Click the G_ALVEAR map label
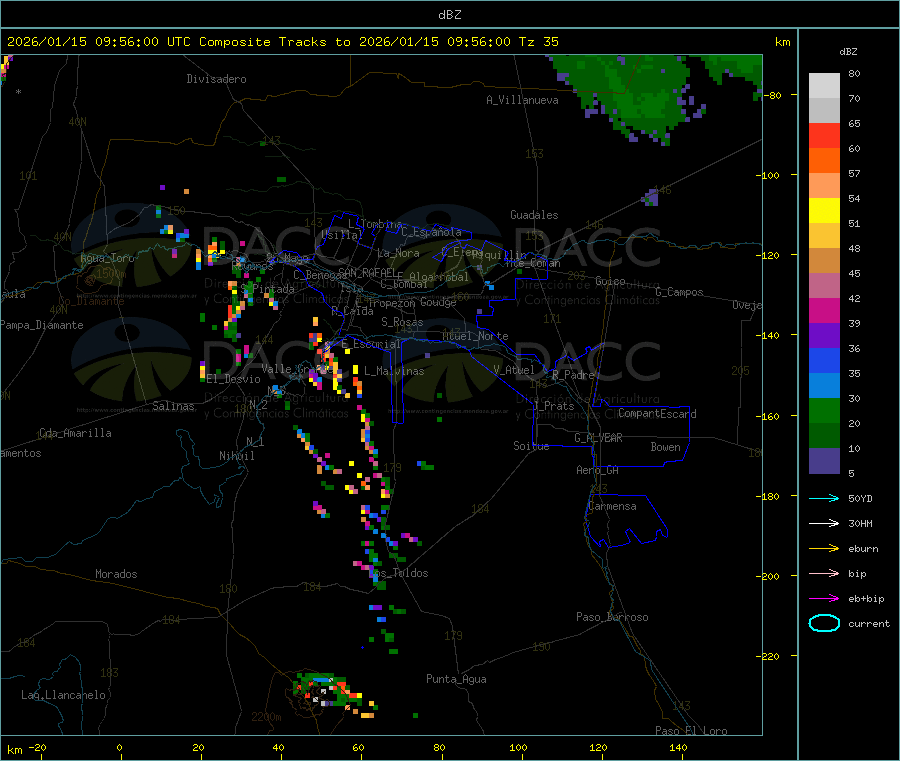Viewport: 900px width, 761px height. tap(598, 438)
